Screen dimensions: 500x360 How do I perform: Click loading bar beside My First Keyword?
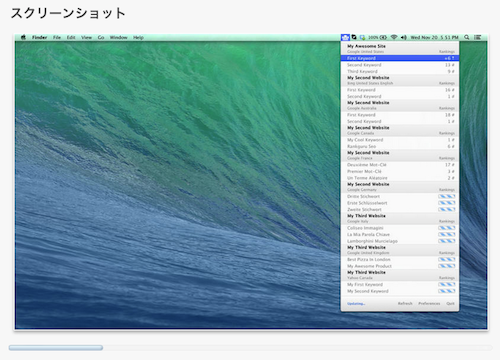447,284
